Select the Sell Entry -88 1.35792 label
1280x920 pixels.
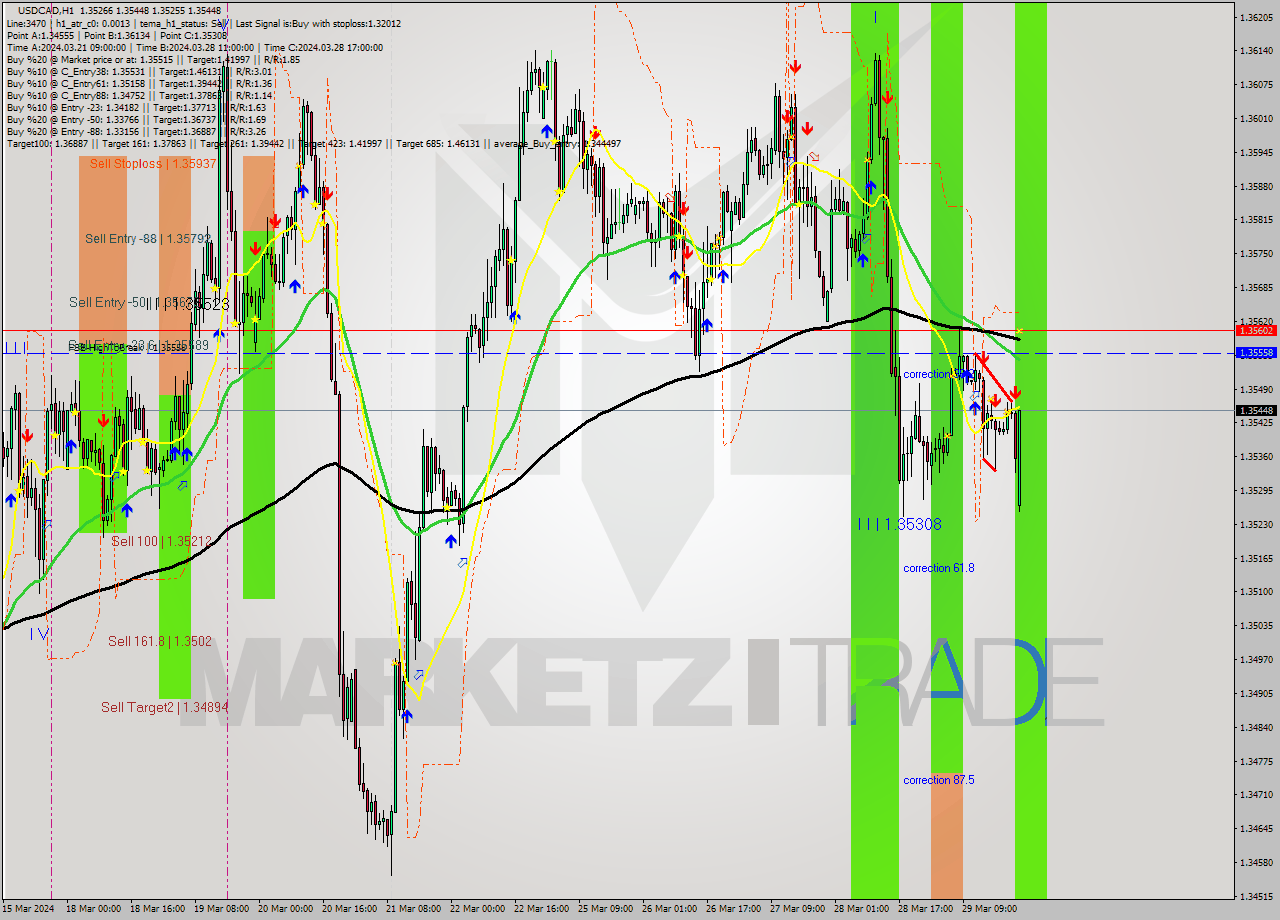point(147,238)
